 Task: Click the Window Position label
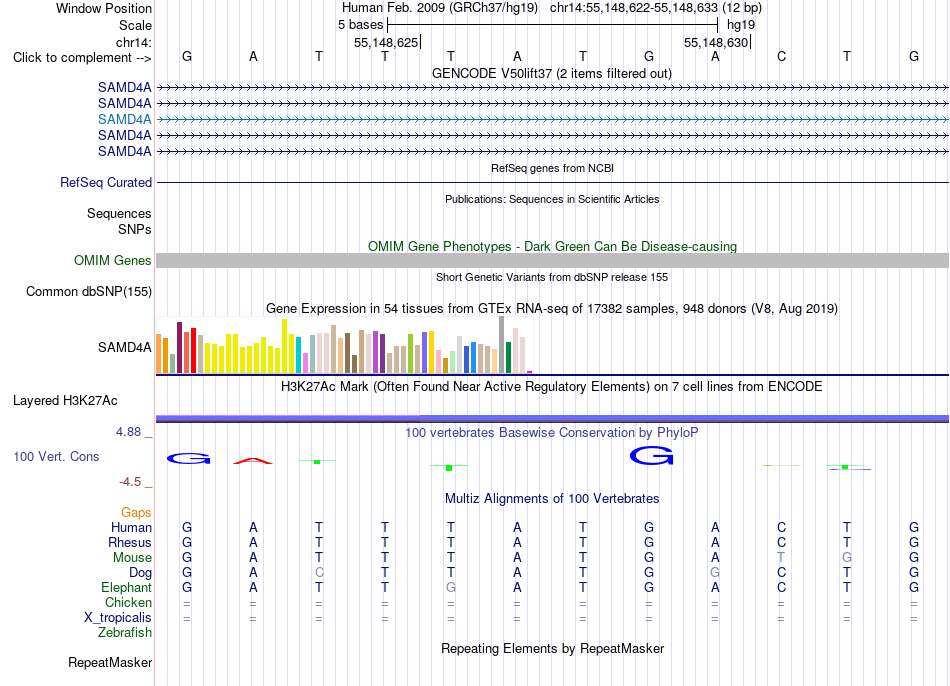coord(104,8)
